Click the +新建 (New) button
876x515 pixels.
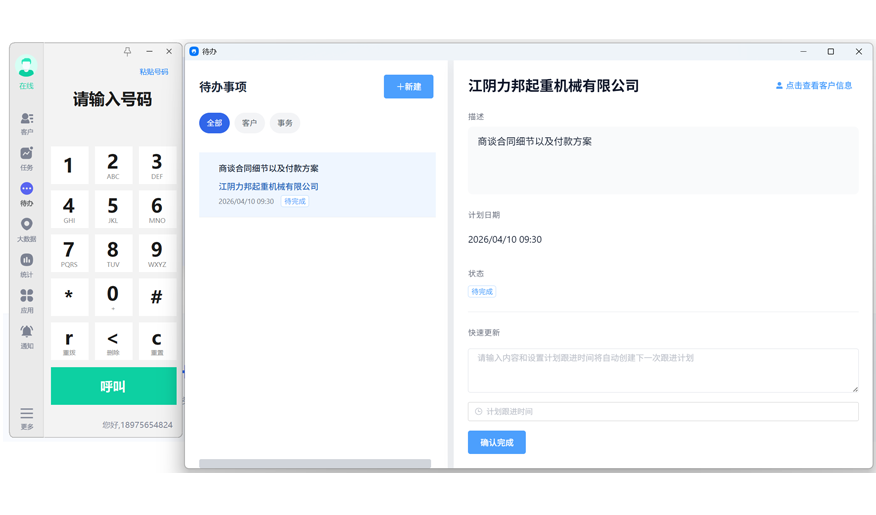(x=408, y=87)
